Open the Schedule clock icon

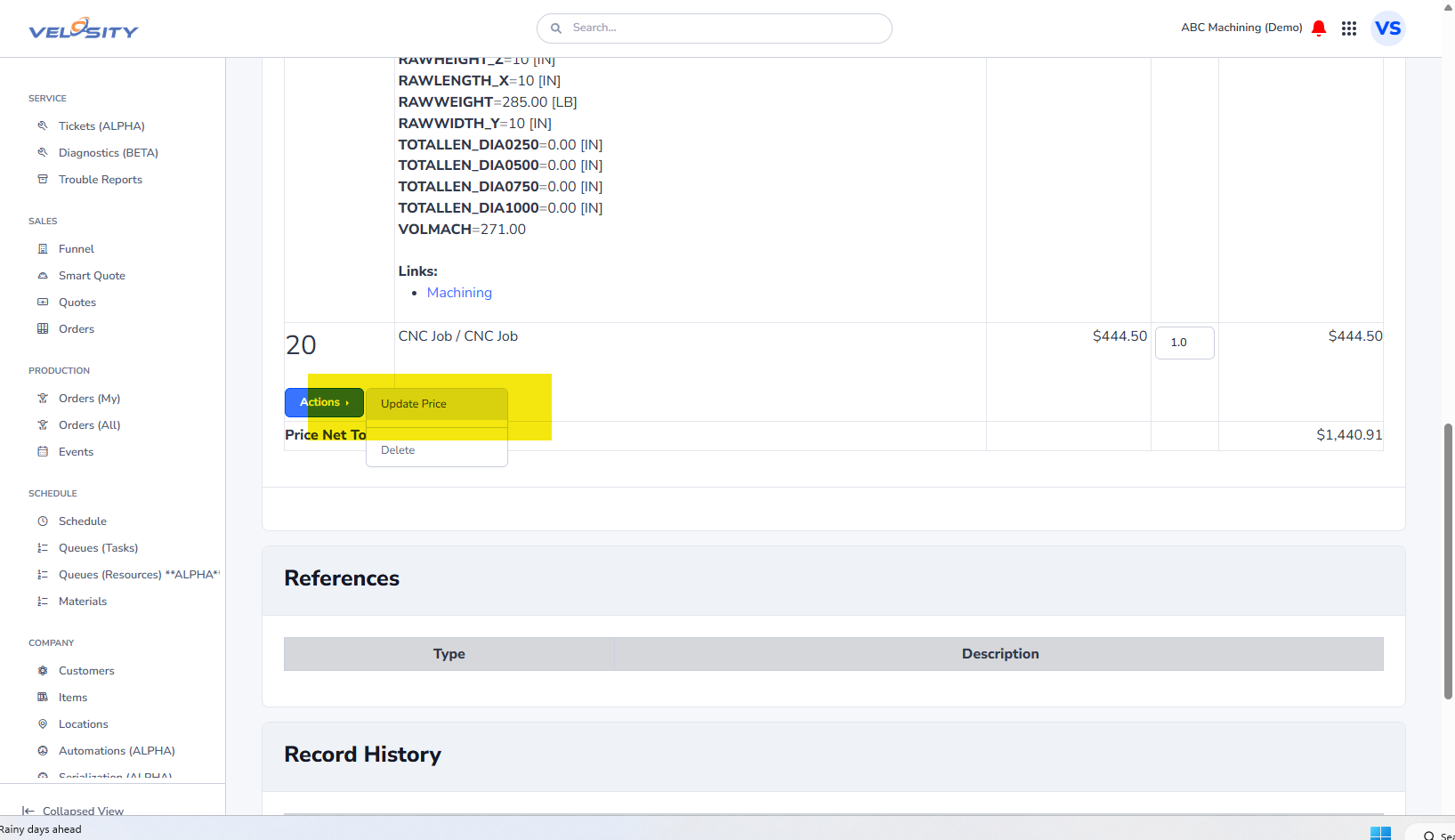[x=43, y=521]
